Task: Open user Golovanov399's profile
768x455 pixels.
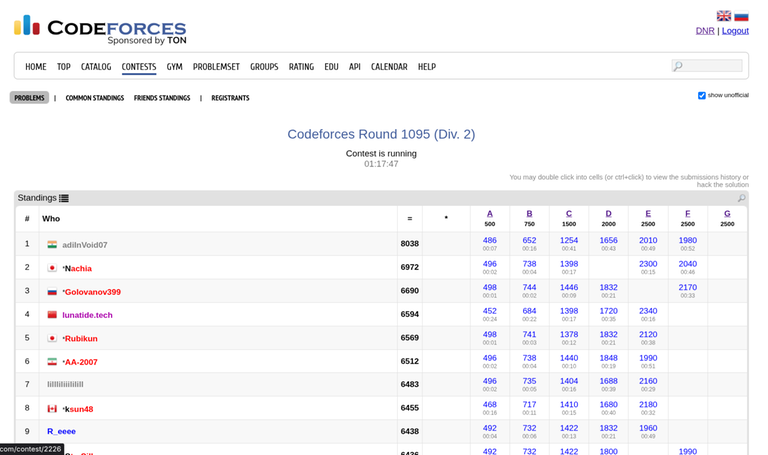Action: [93, 292]
